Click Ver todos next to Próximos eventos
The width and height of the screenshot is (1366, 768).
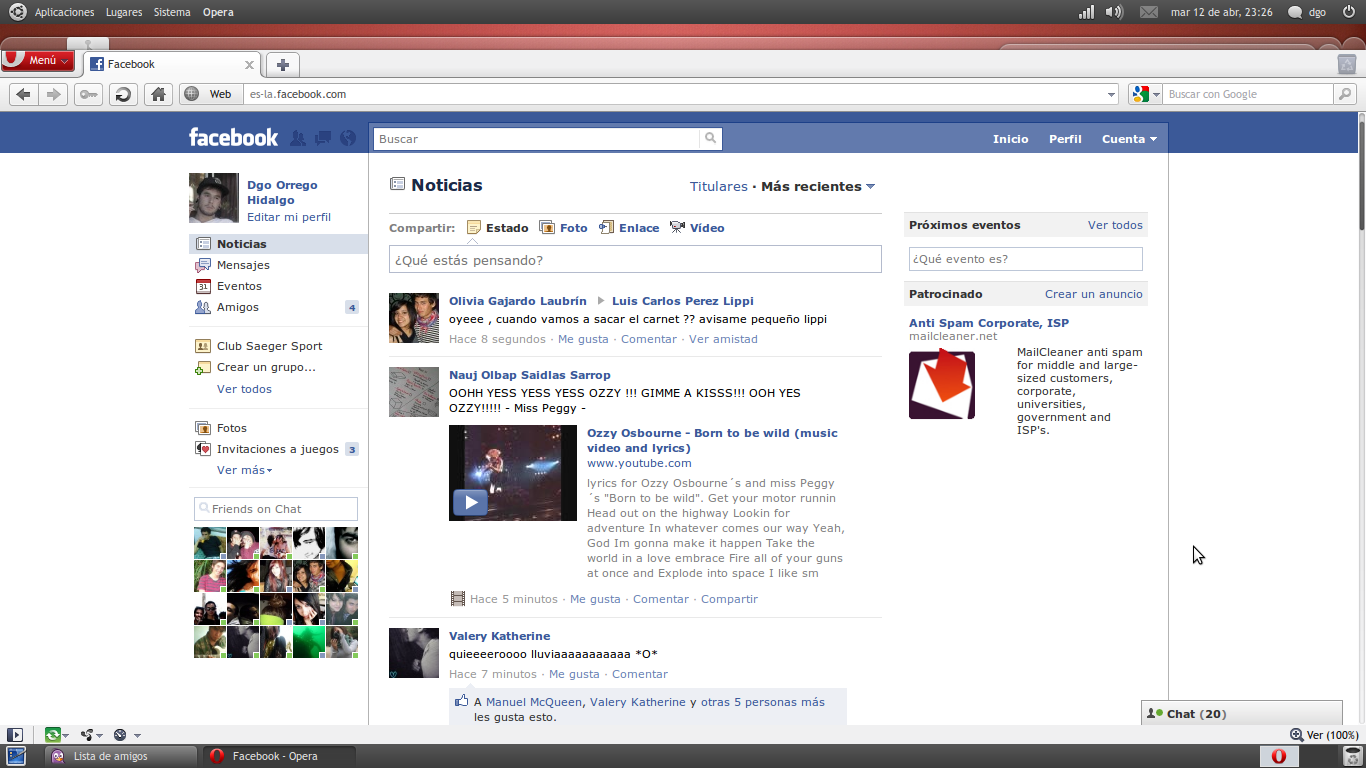[1115, 225]
